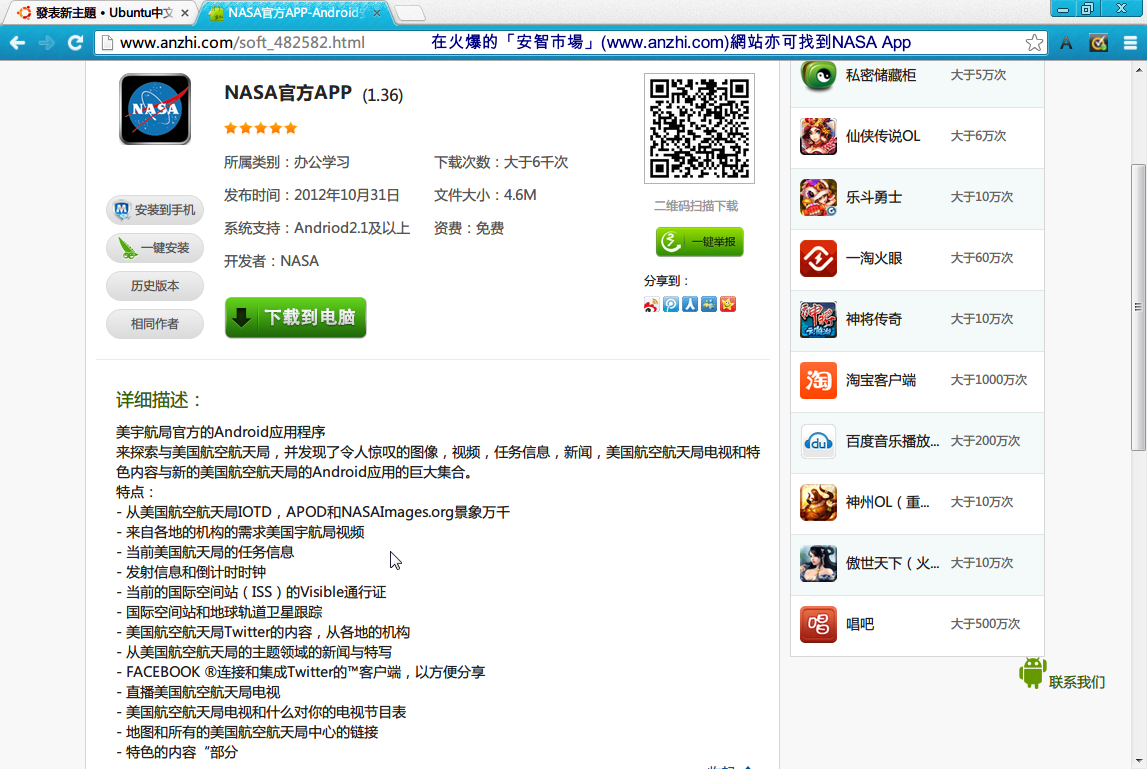
Task: Click the Android robot contact icon
Action: pyautogui.click(x=1032, y=672)
